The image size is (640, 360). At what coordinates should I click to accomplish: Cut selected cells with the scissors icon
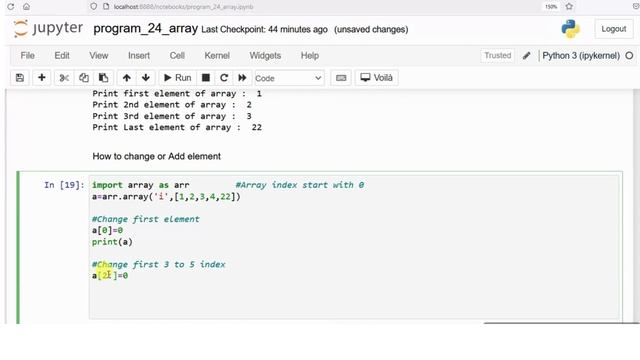64,78
